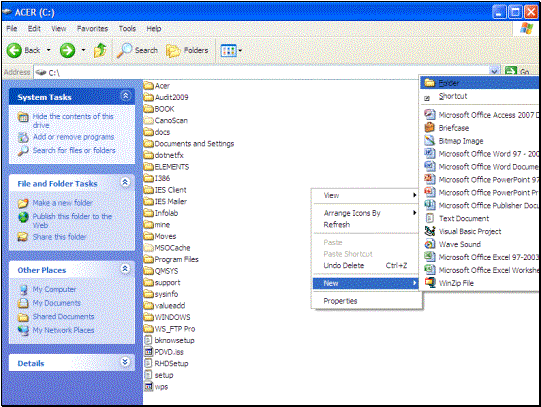This screenshot has height=407, width=541.
Task: Select the Program Files folder icon
Action: coord(148,259)
